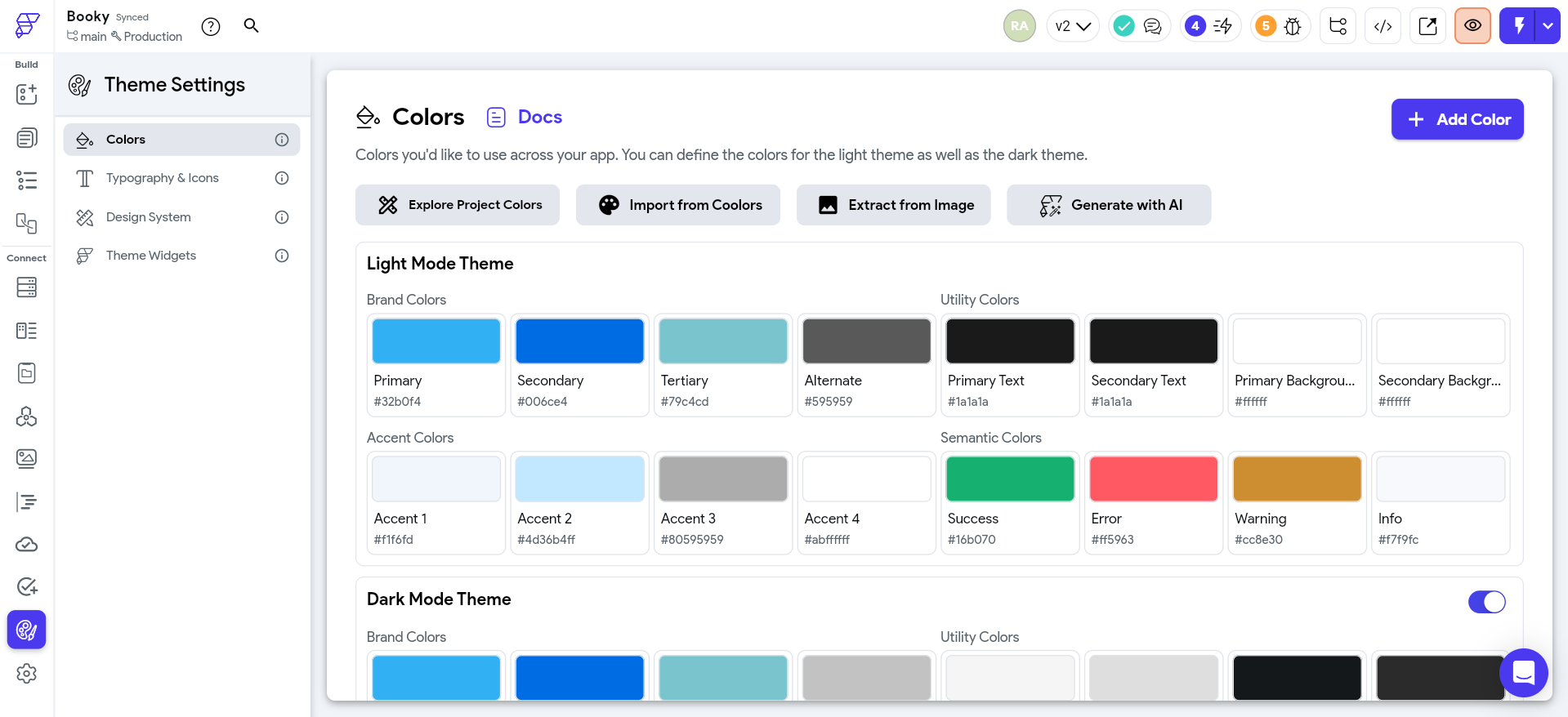The image size is (1568, 717).
Task: Click the lightning run button
Action: [x=1518, y=26]
